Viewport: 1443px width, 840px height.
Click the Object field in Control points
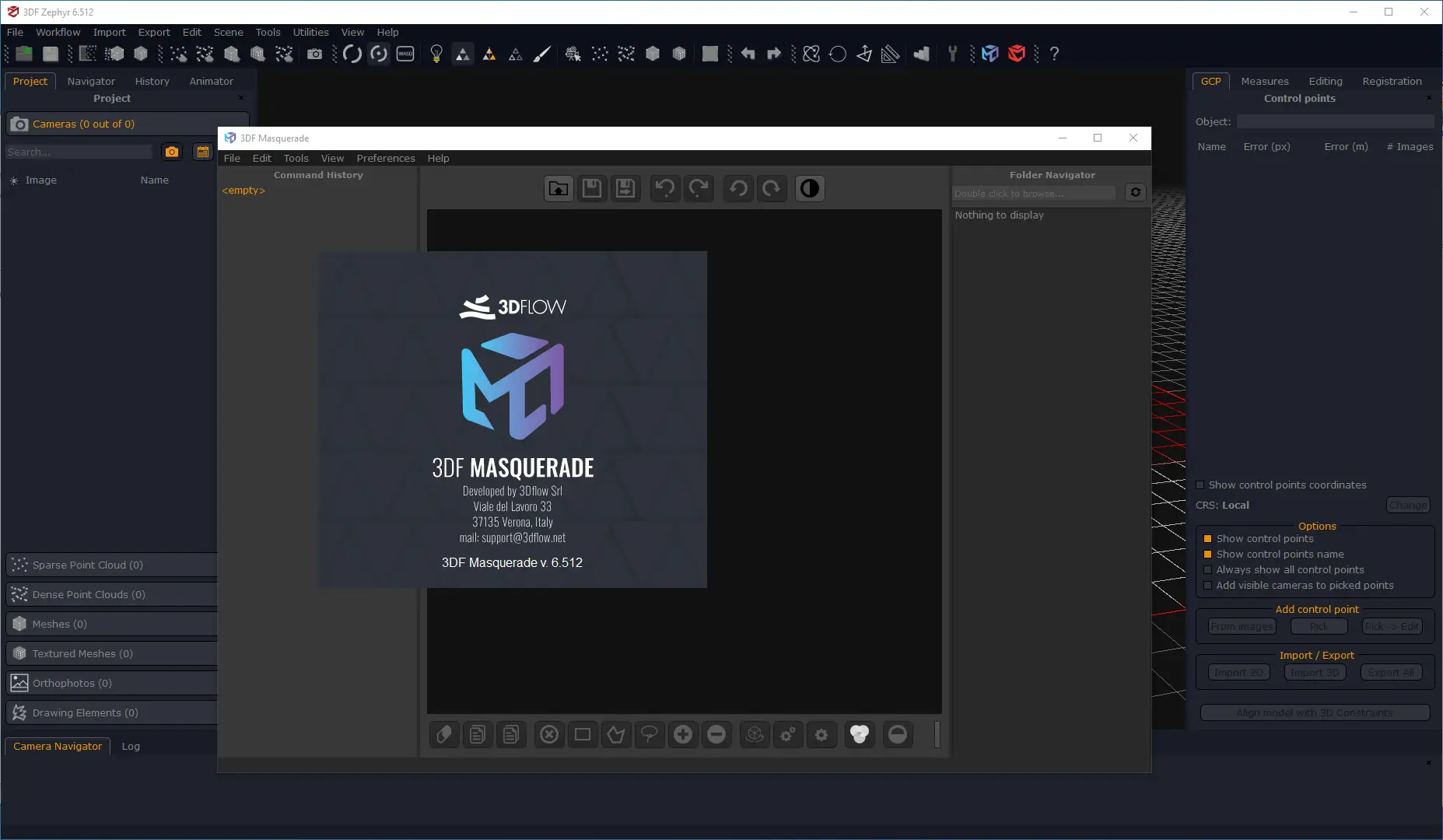coord(1335,121)
